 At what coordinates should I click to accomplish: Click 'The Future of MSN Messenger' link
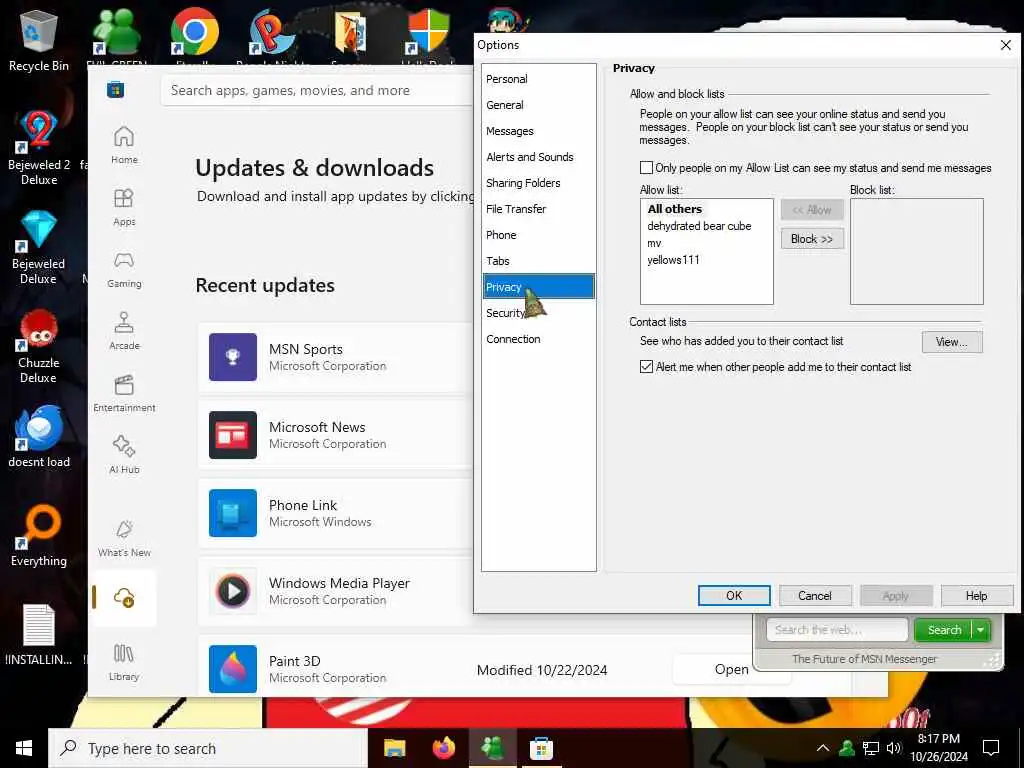[x=864, y=659]
